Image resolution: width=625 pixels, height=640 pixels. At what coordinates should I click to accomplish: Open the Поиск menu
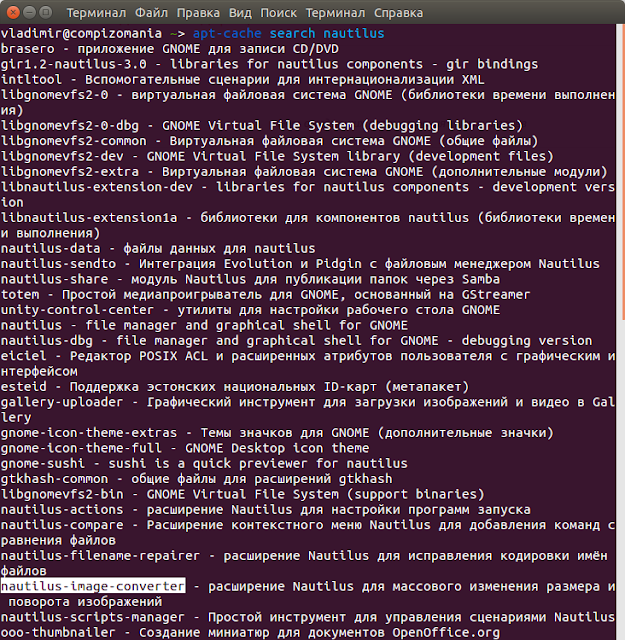click(x=279, y=13)
